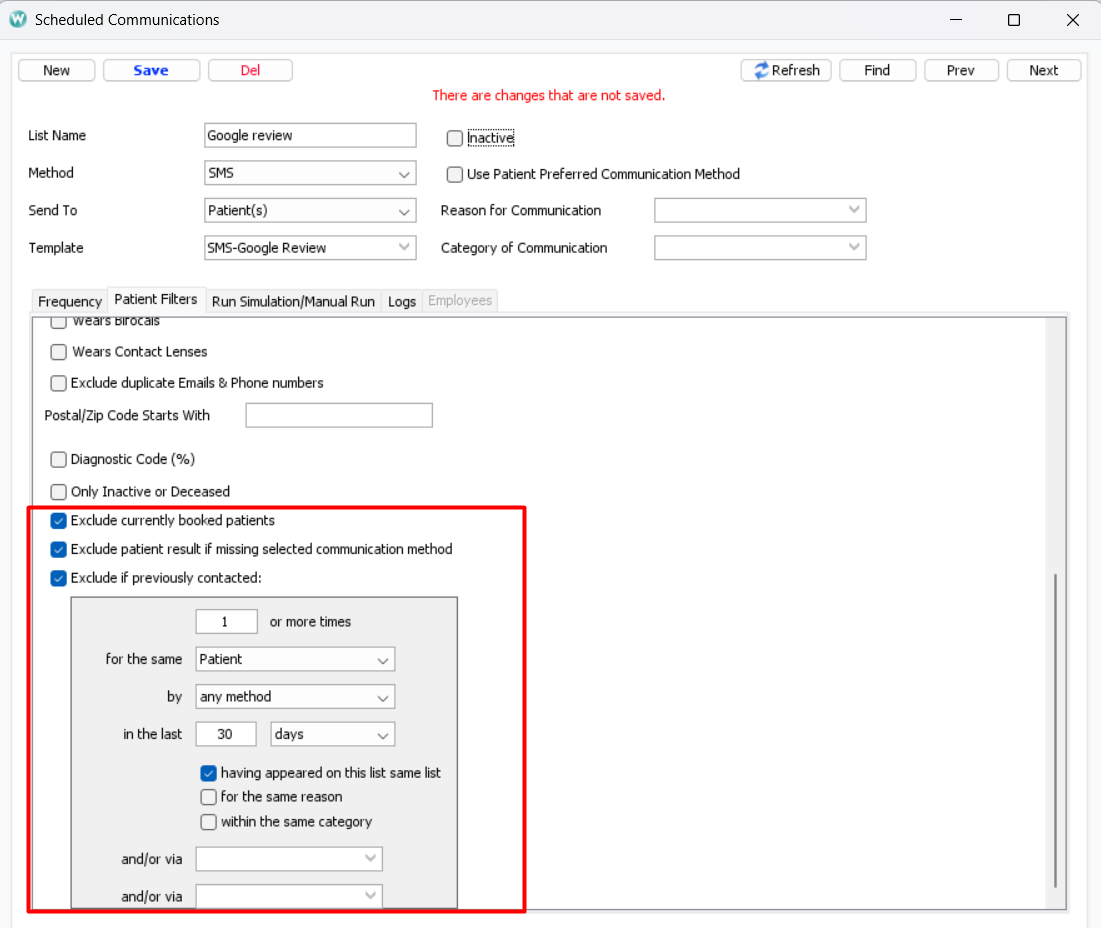Click the Patient Filters vertical scrollbar
1101x928 pixels.
point(1055,730)
